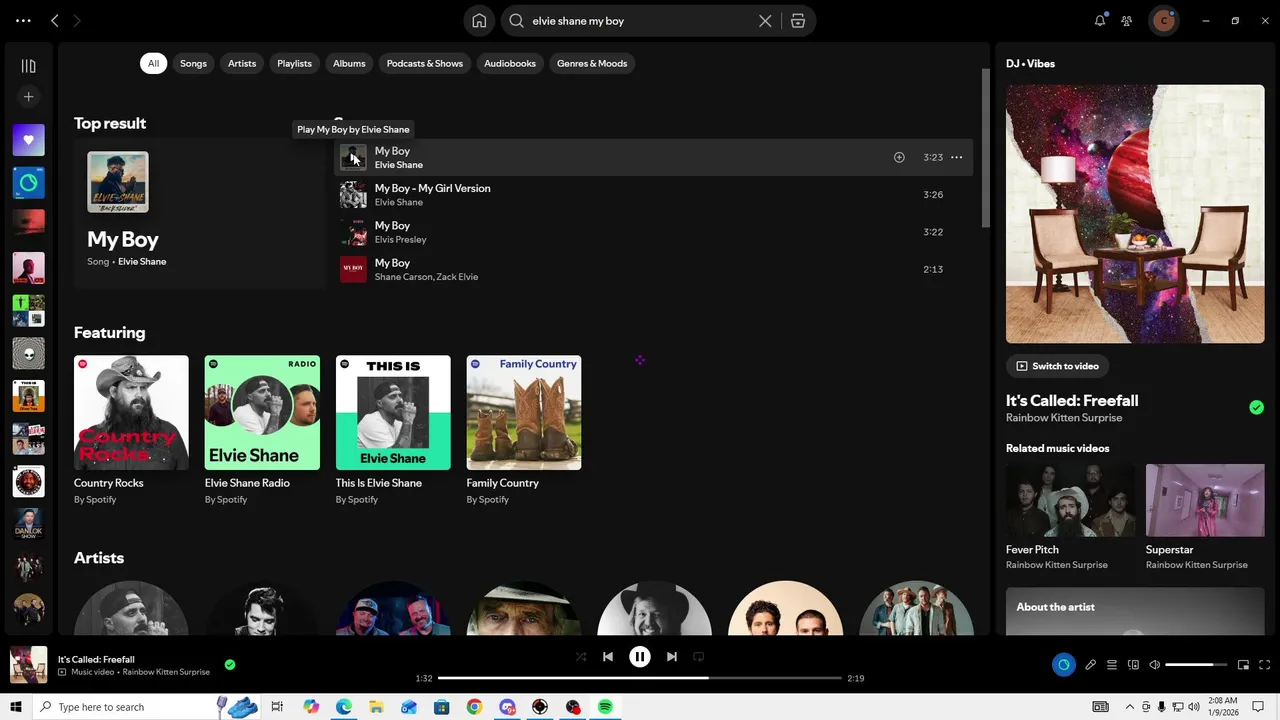Open Task View in the taskbar
1280x720 pixels.
[277, 707]
